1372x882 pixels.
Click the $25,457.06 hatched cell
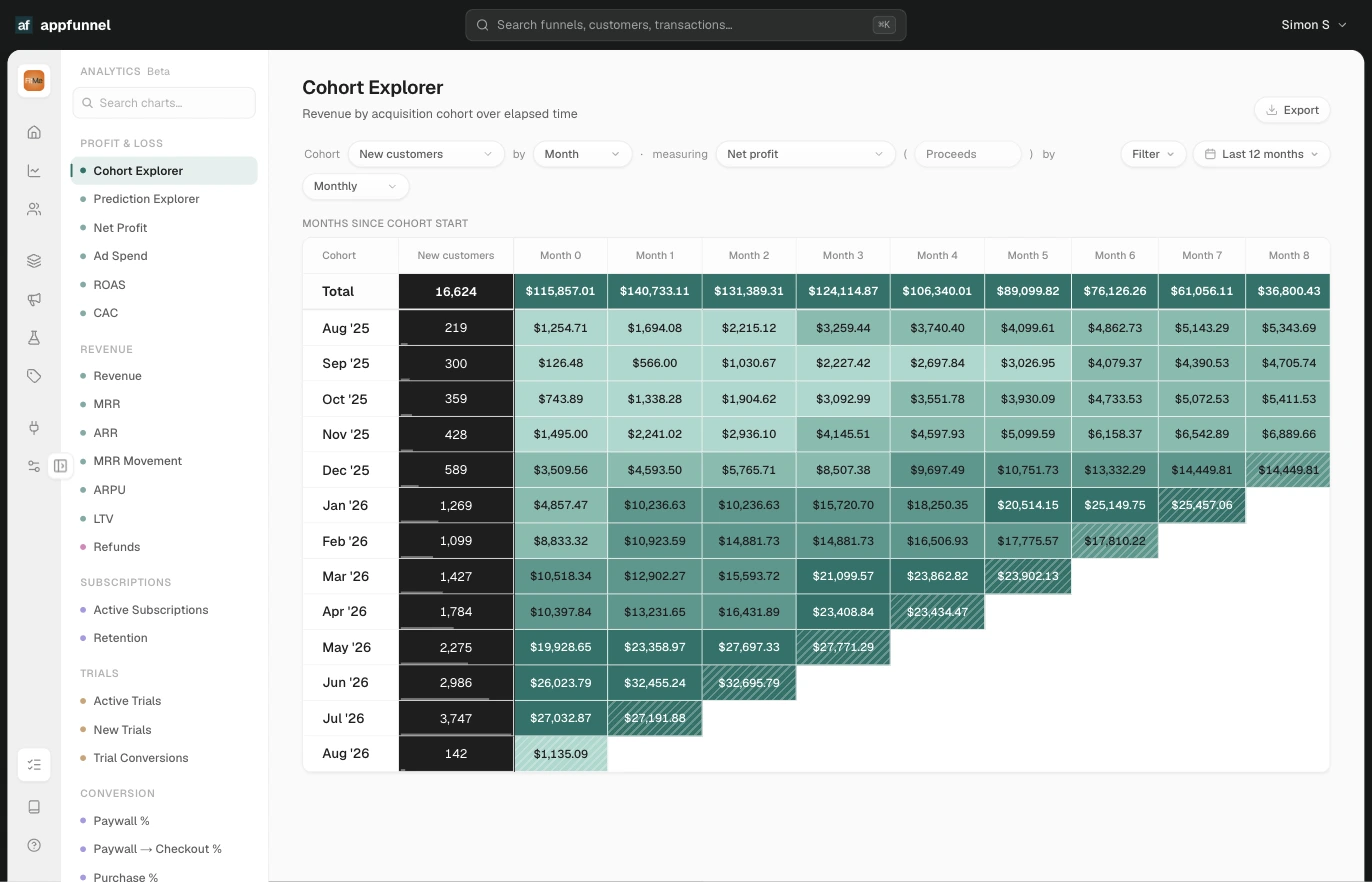1202,505
